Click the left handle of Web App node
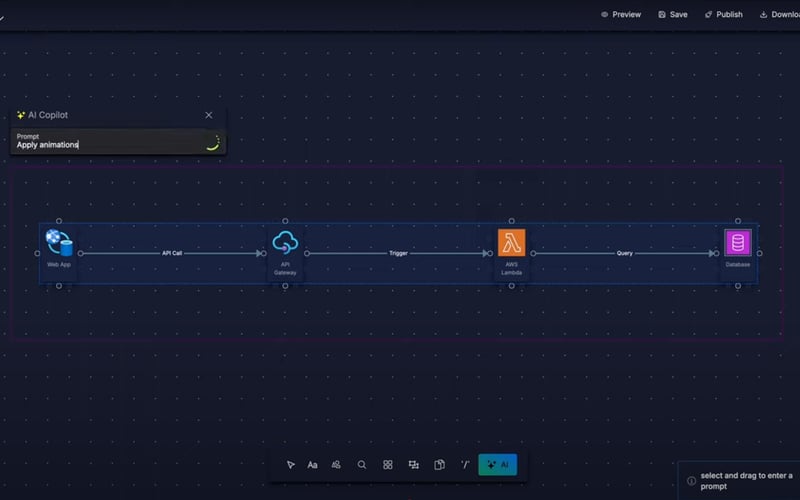 click(37, 253)
